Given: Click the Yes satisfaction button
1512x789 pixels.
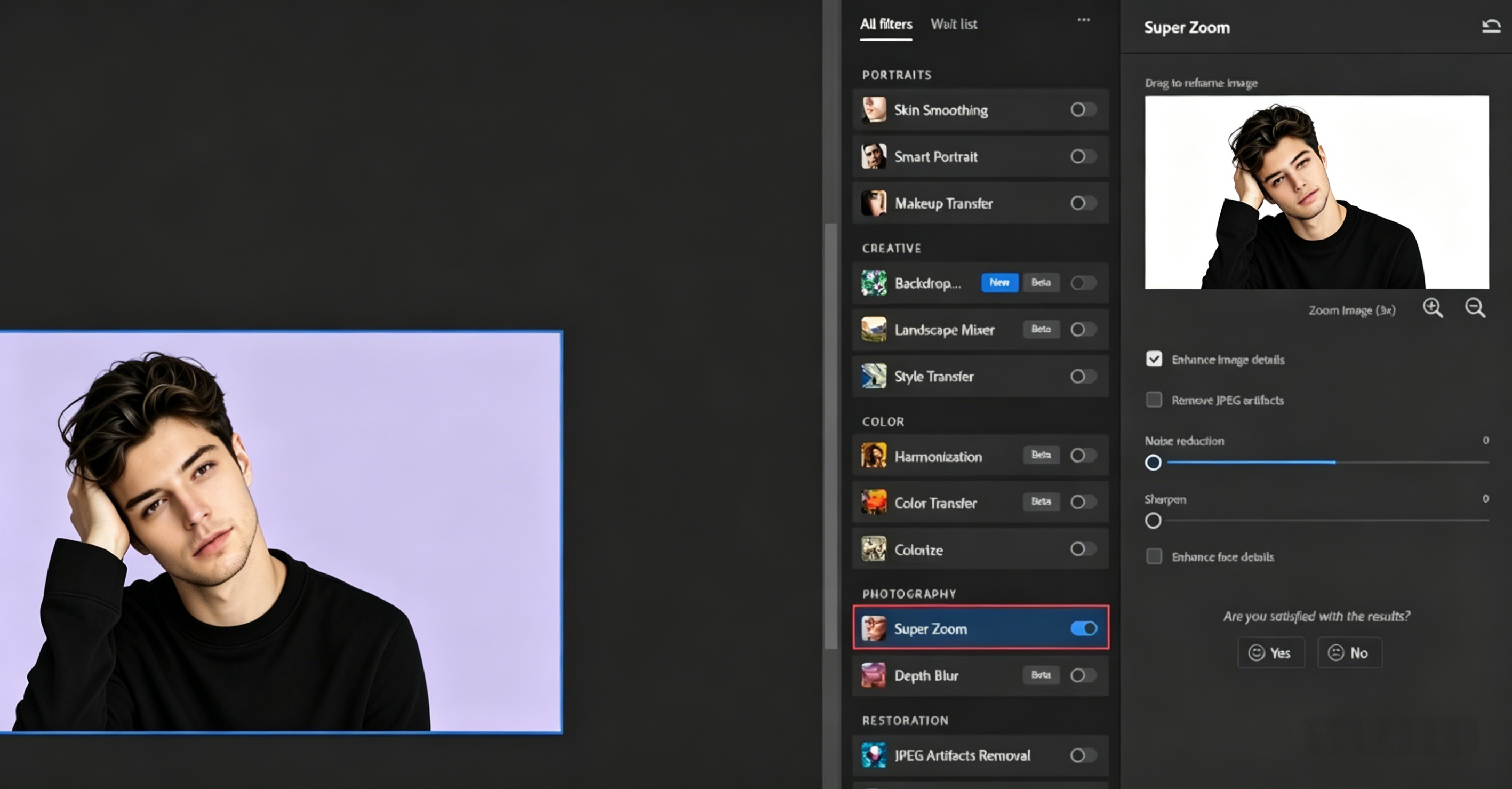Looking at the screenshot, I should [x=1271, y=653].
